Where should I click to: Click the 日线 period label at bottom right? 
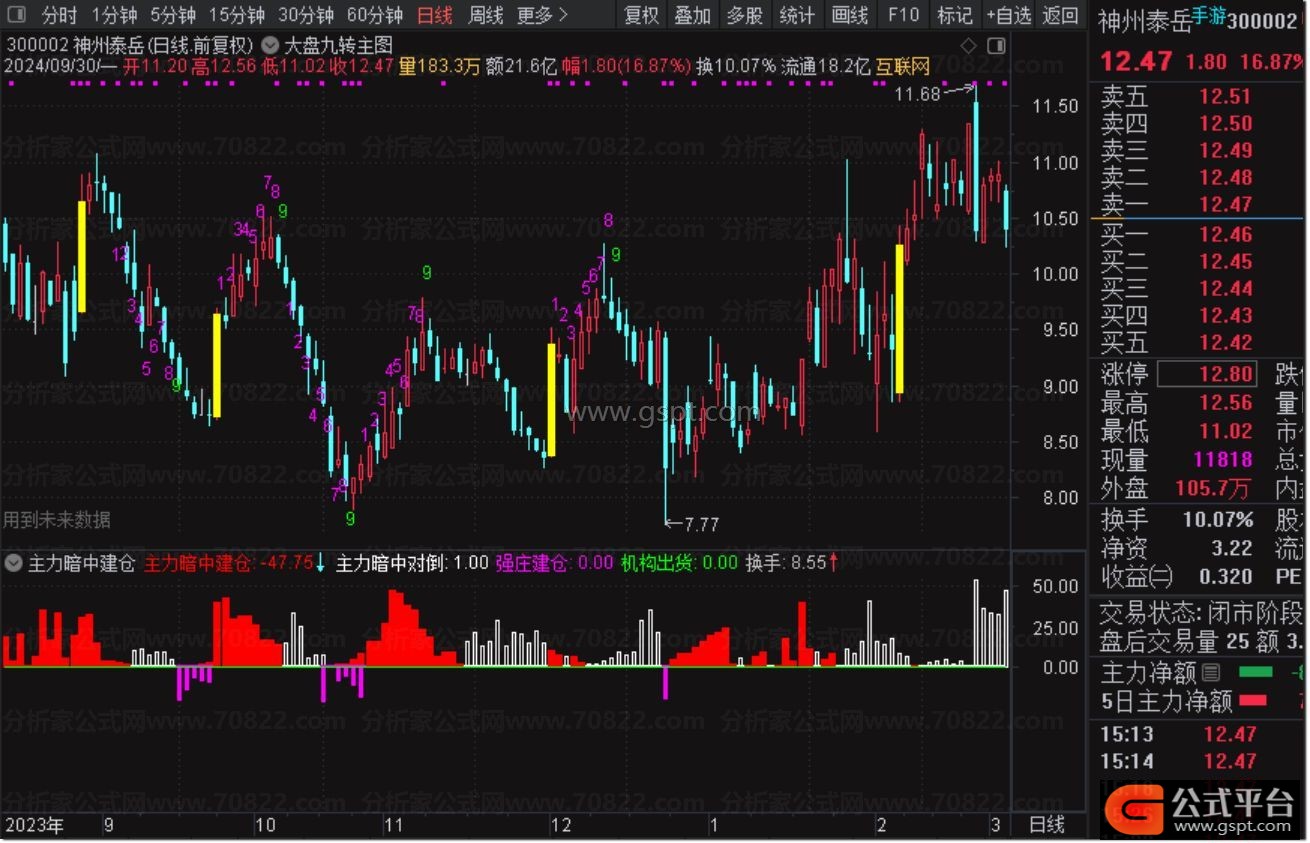coord(1046,826)
